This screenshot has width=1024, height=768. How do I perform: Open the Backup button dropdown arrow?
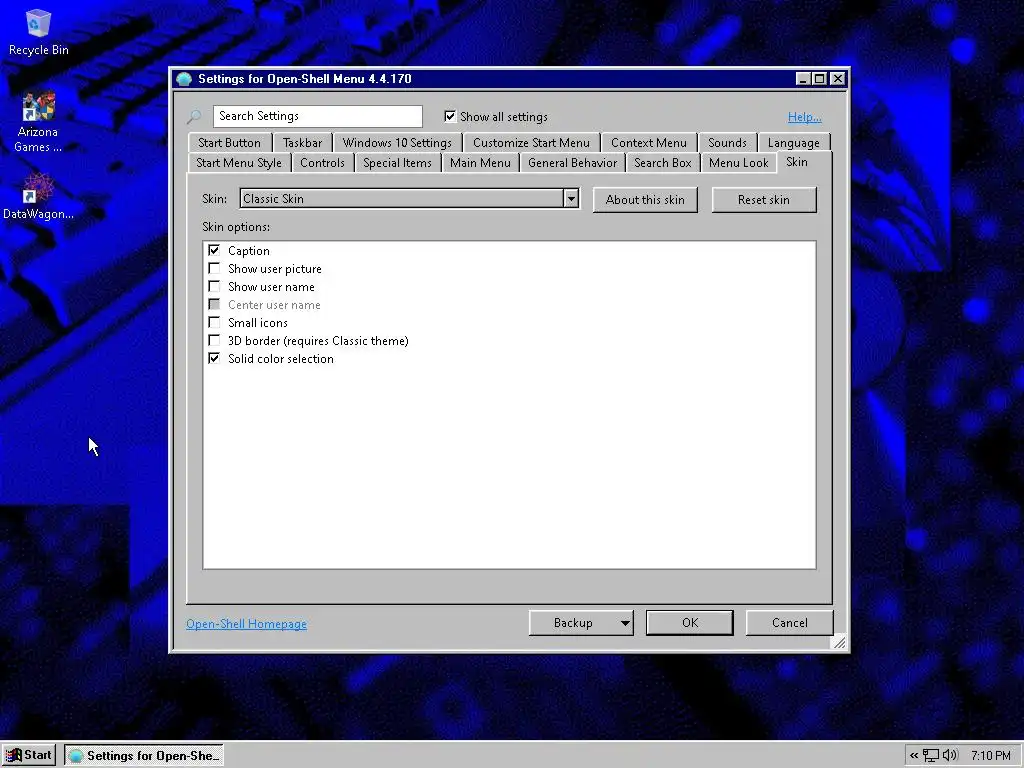pos(625,623)
